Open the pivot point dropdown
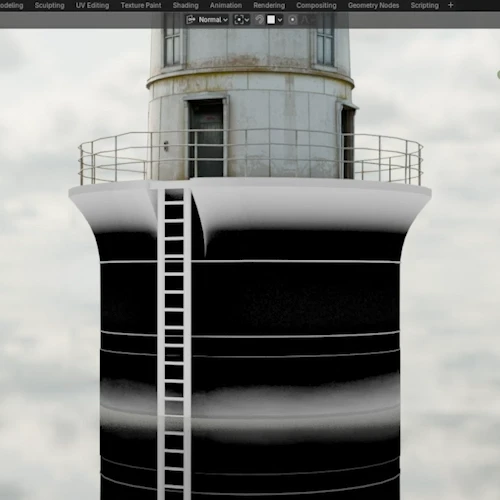 coord(242,20)
